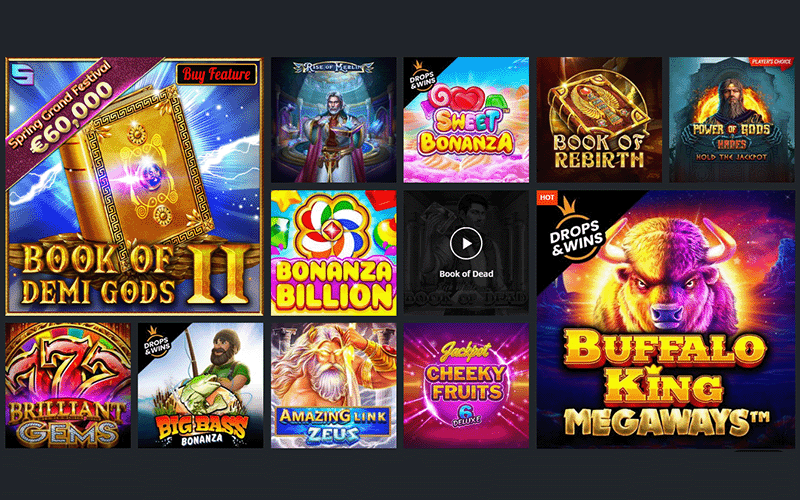Click the Player's Choice ribbon on Hades tile
800x500 pixels.
771,62
